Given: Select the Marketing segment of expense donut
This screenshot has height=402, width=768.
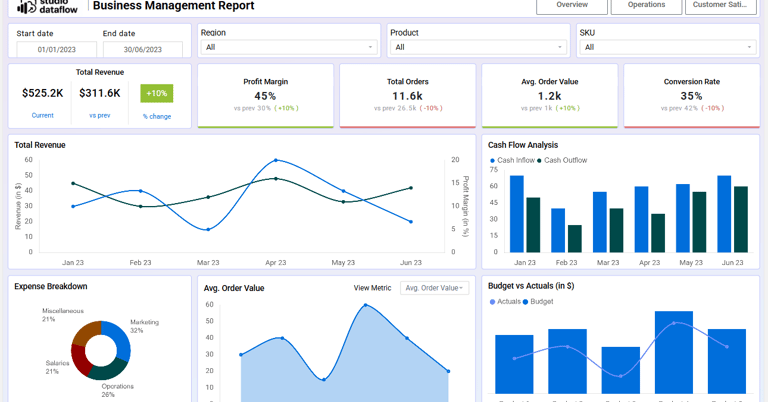Looking at the screenshot, I should pos(119,339).
